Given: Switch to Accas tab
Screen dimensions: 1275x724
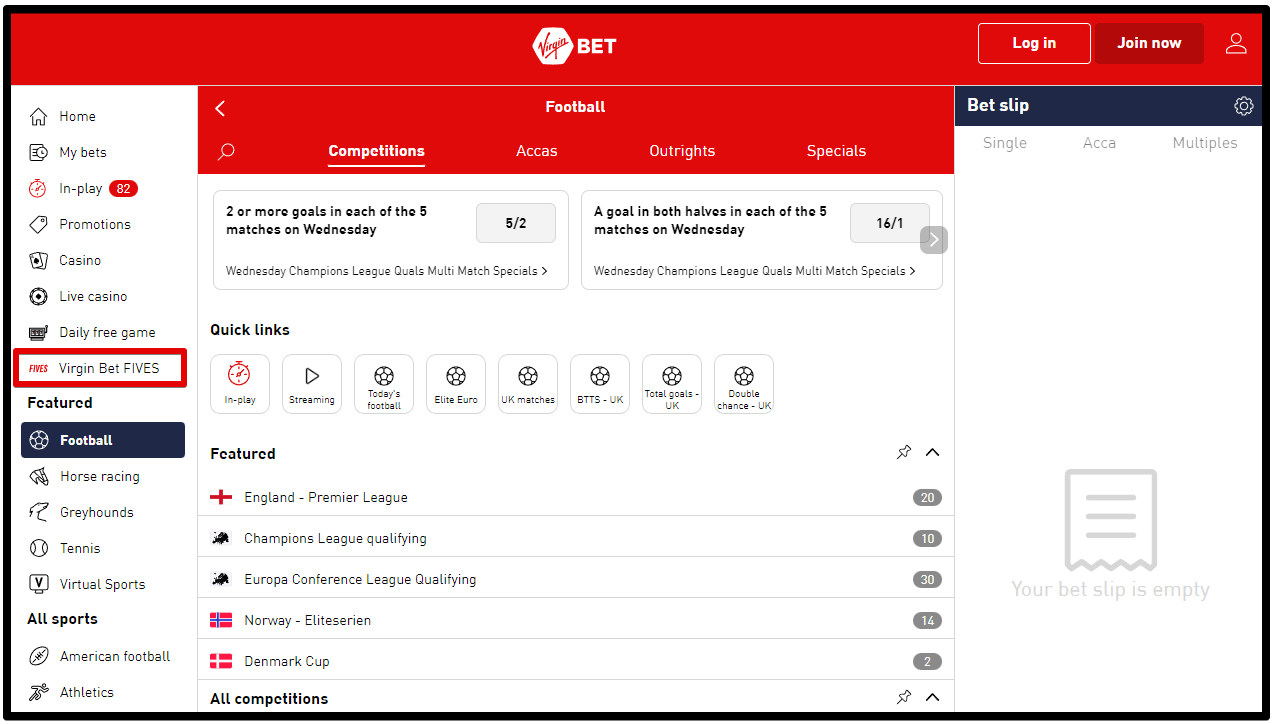Looking at the screenshot, I should tap(537, 151).
